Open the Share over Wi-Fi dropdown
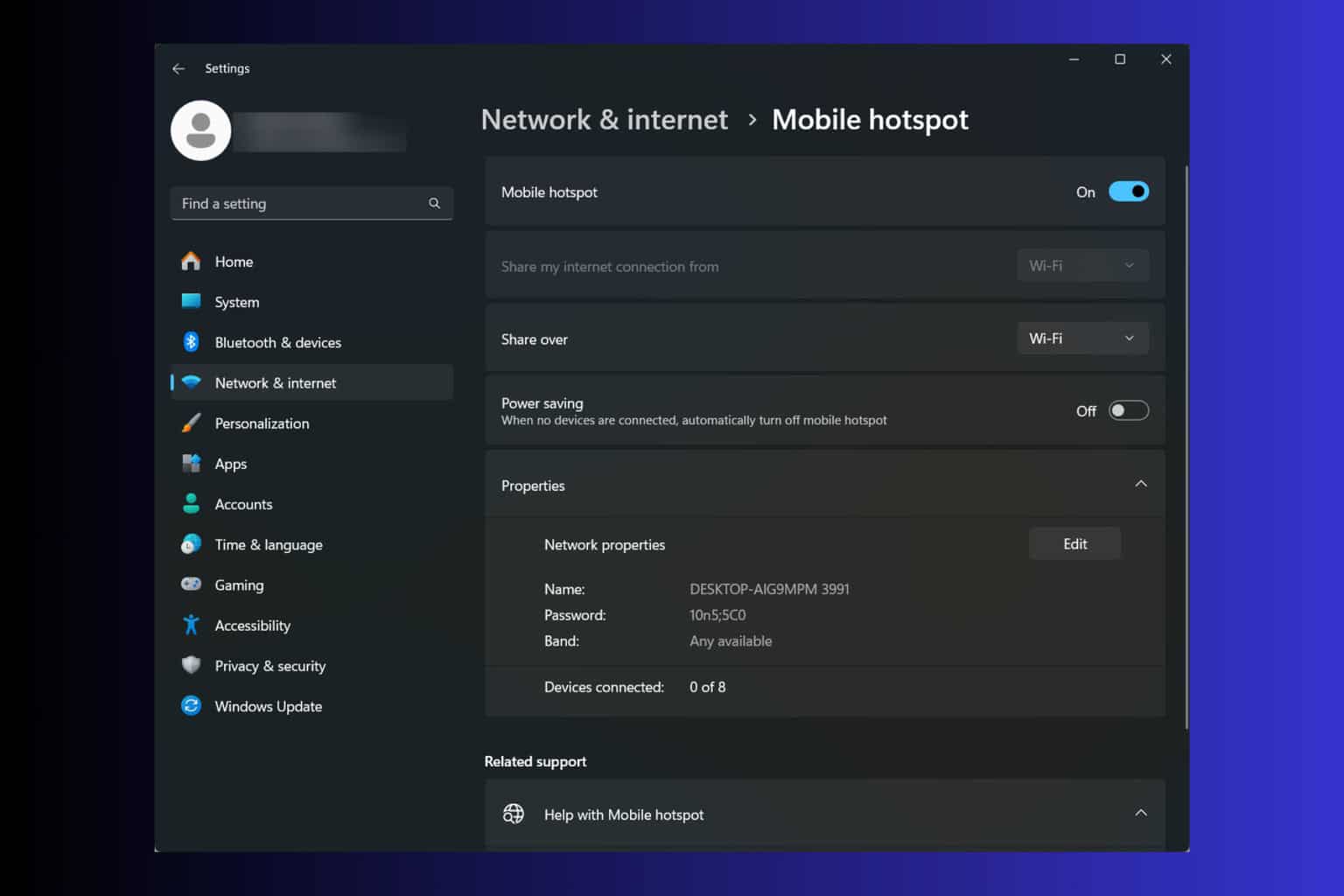The image size is (1344, 896). pyautogui.click(x=1082, y=339)
